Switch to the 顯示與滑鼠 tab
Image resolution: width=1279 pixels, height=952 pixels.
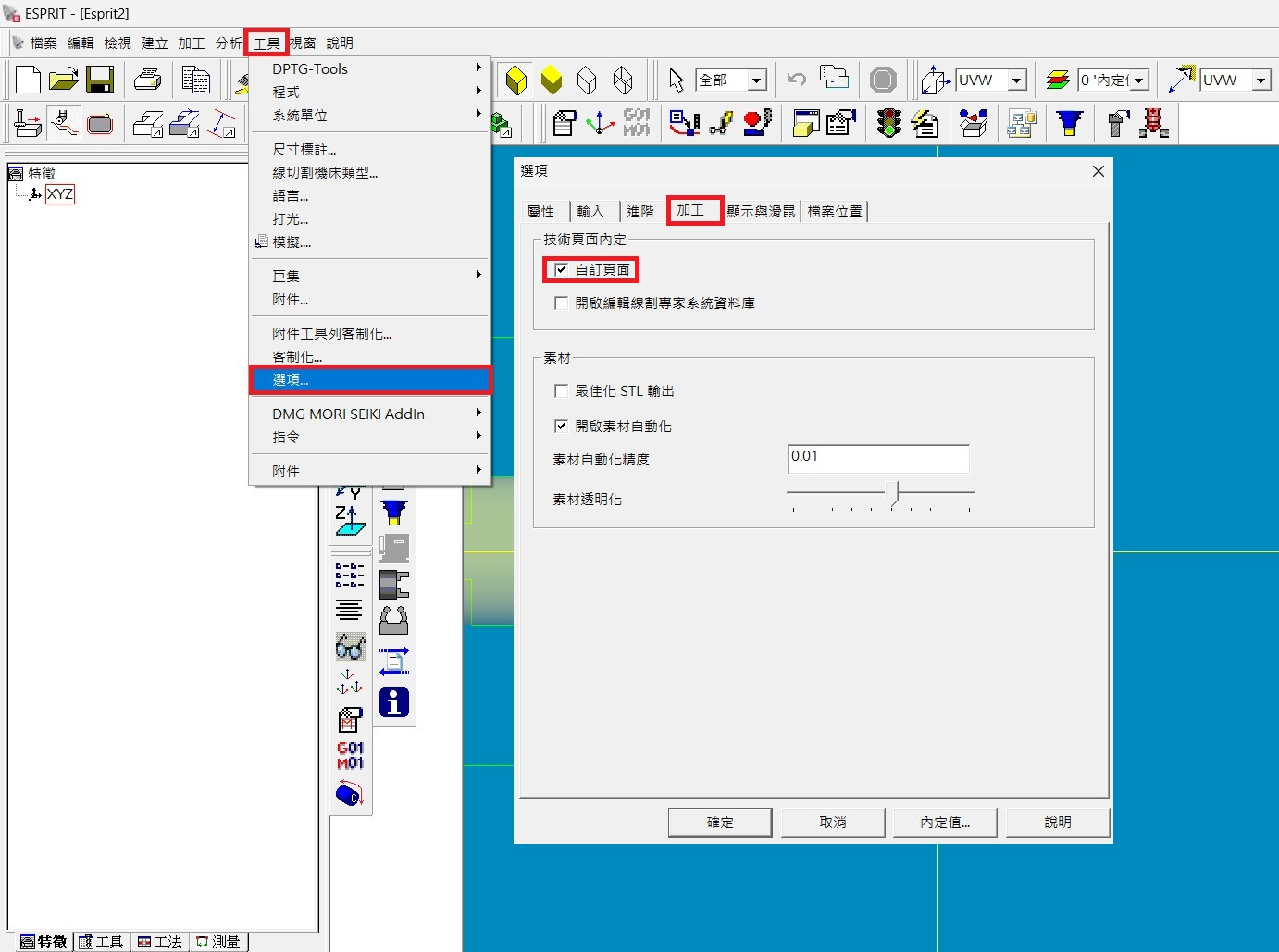pos(761,212)
